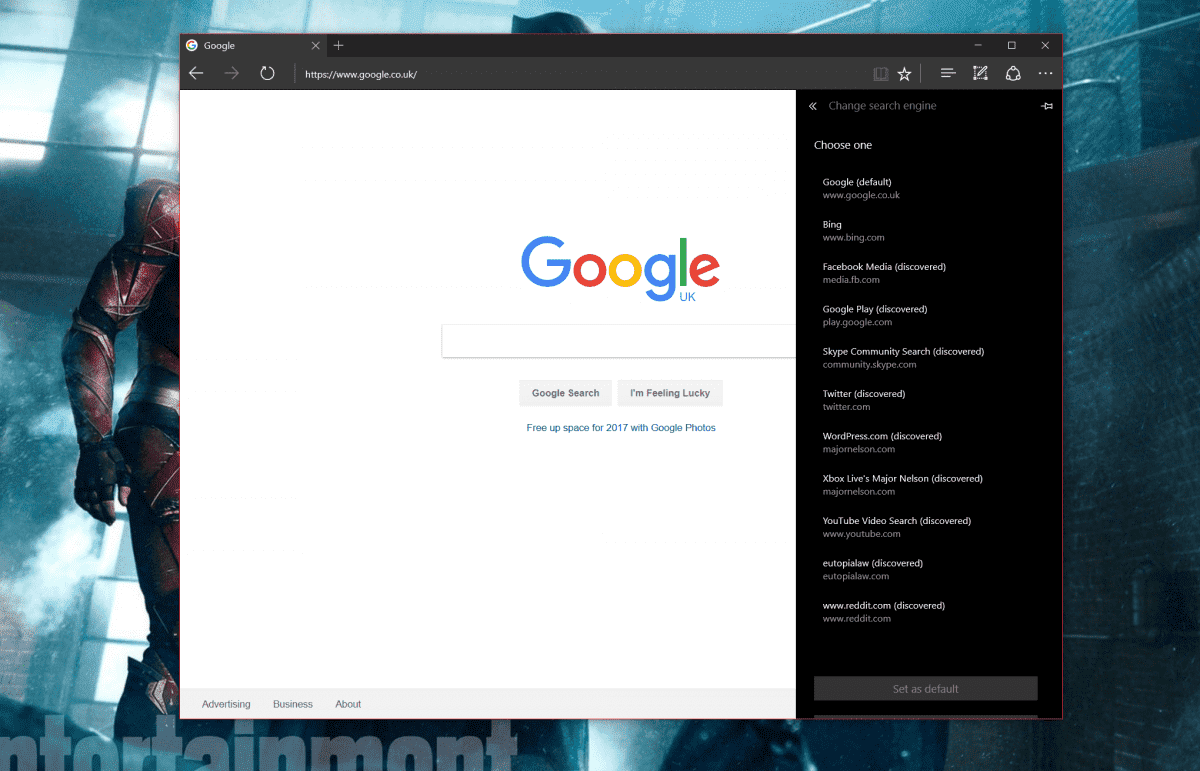Open the More actions ellipsis menu
Image resolution: width=1200 pixels, height=771 pixels.
coord(1045,74)
